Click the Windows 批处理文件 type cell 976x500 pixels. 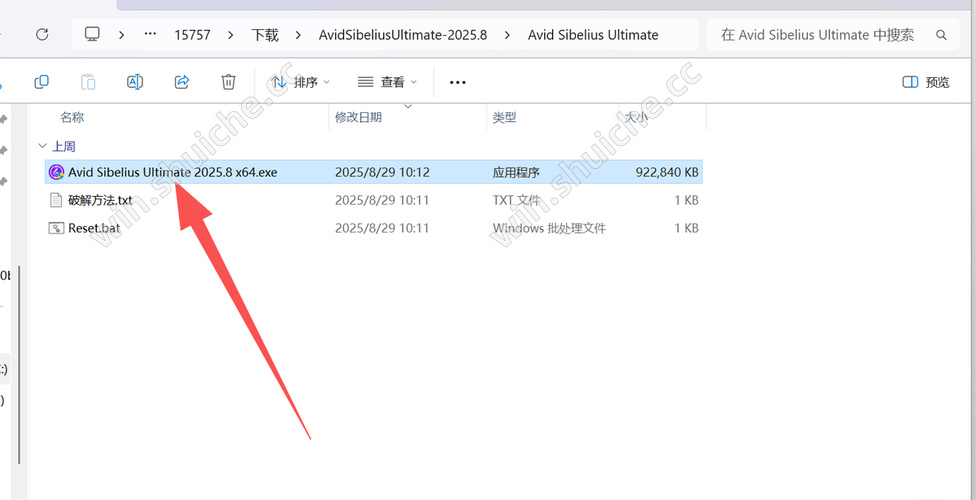click(x=549, y=229)
